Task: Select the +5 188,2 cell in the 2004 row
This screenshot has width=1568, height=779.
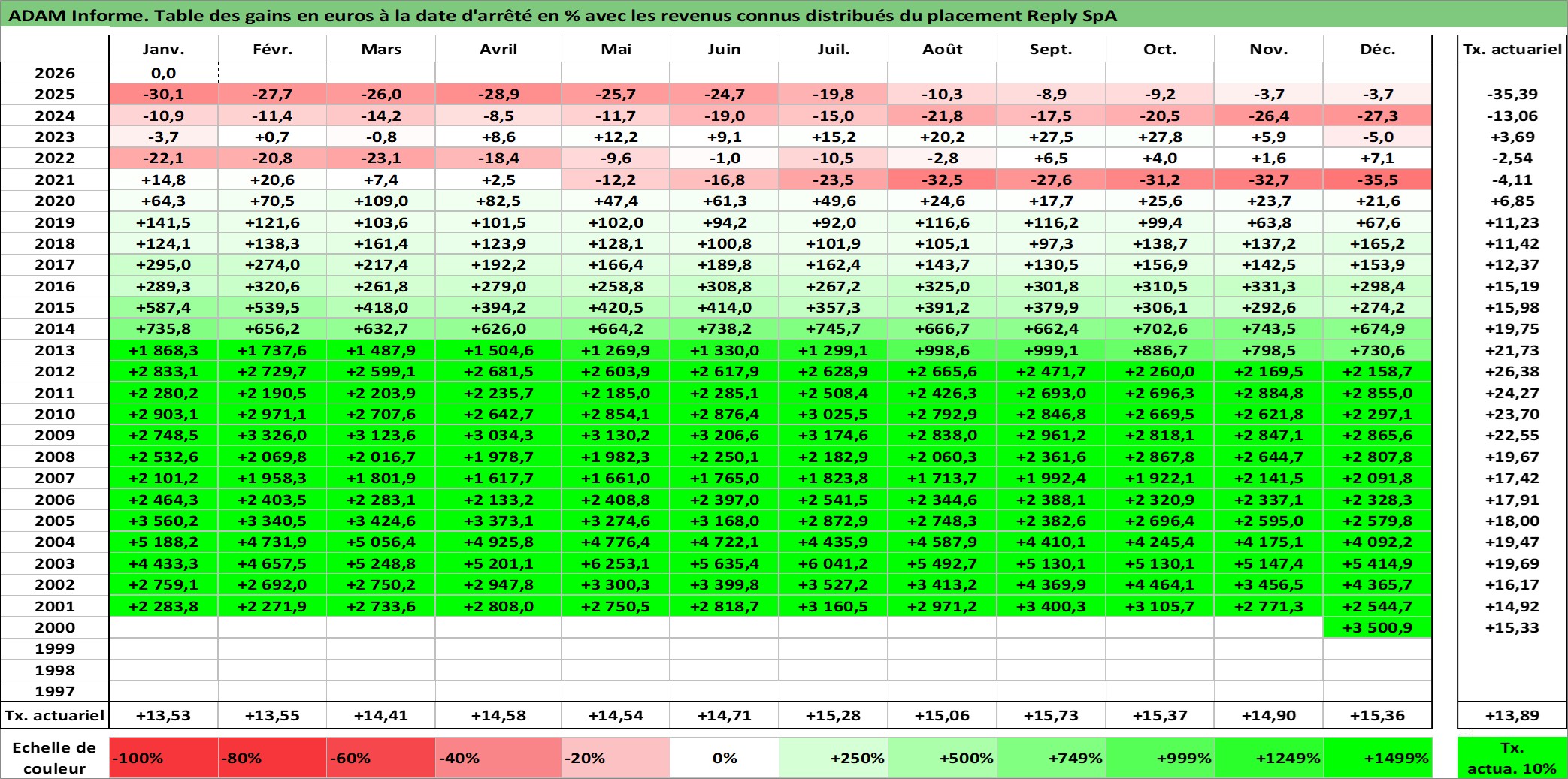Action: 163,542
